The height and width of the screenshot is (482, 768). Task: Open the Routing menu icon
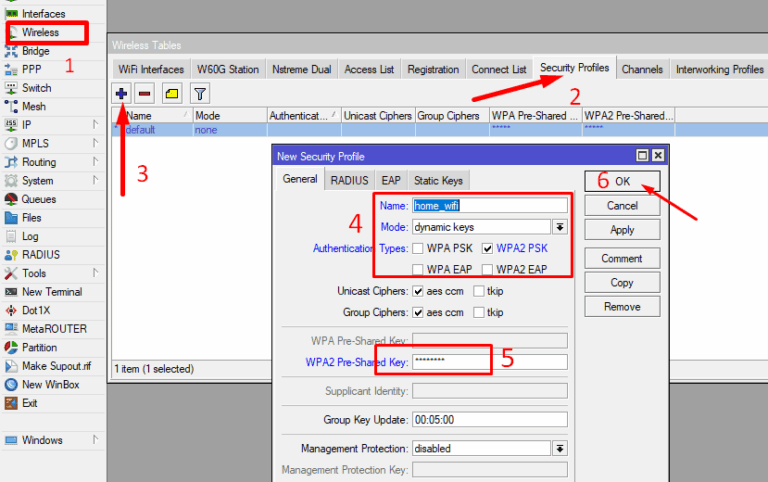coord(11,162)
